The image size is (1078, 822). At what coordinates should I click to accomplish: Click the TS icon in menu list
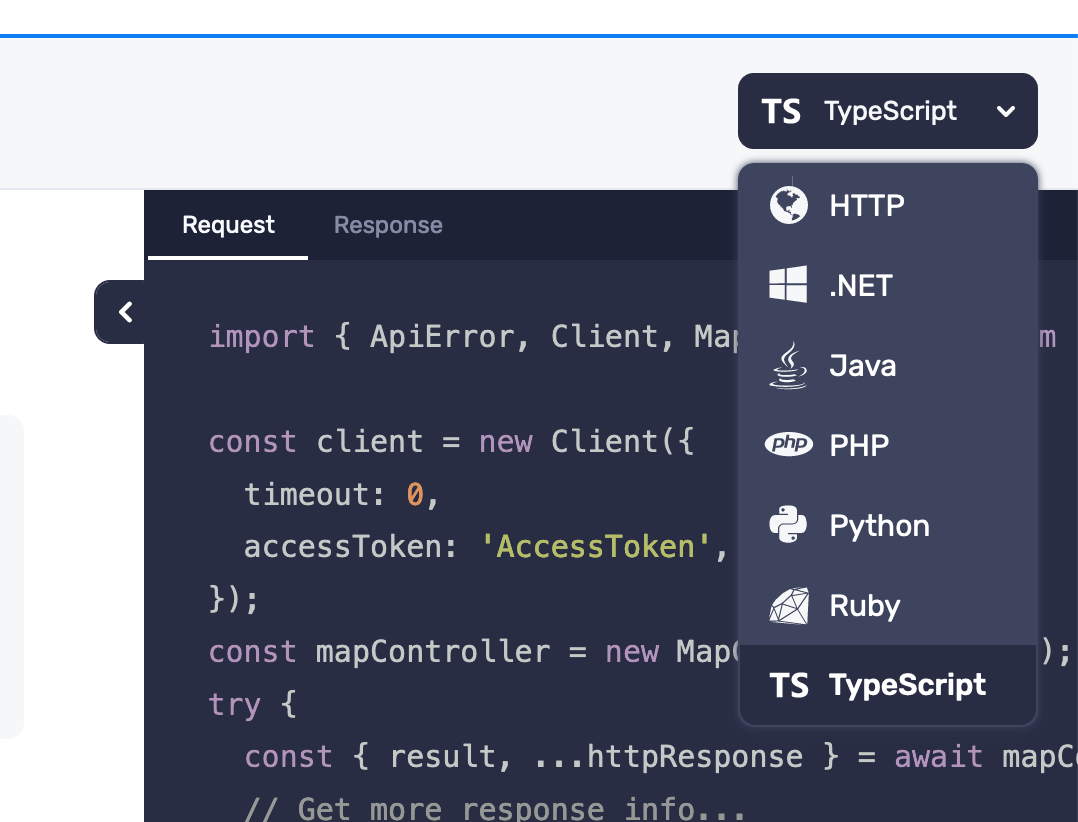[789, 685]
